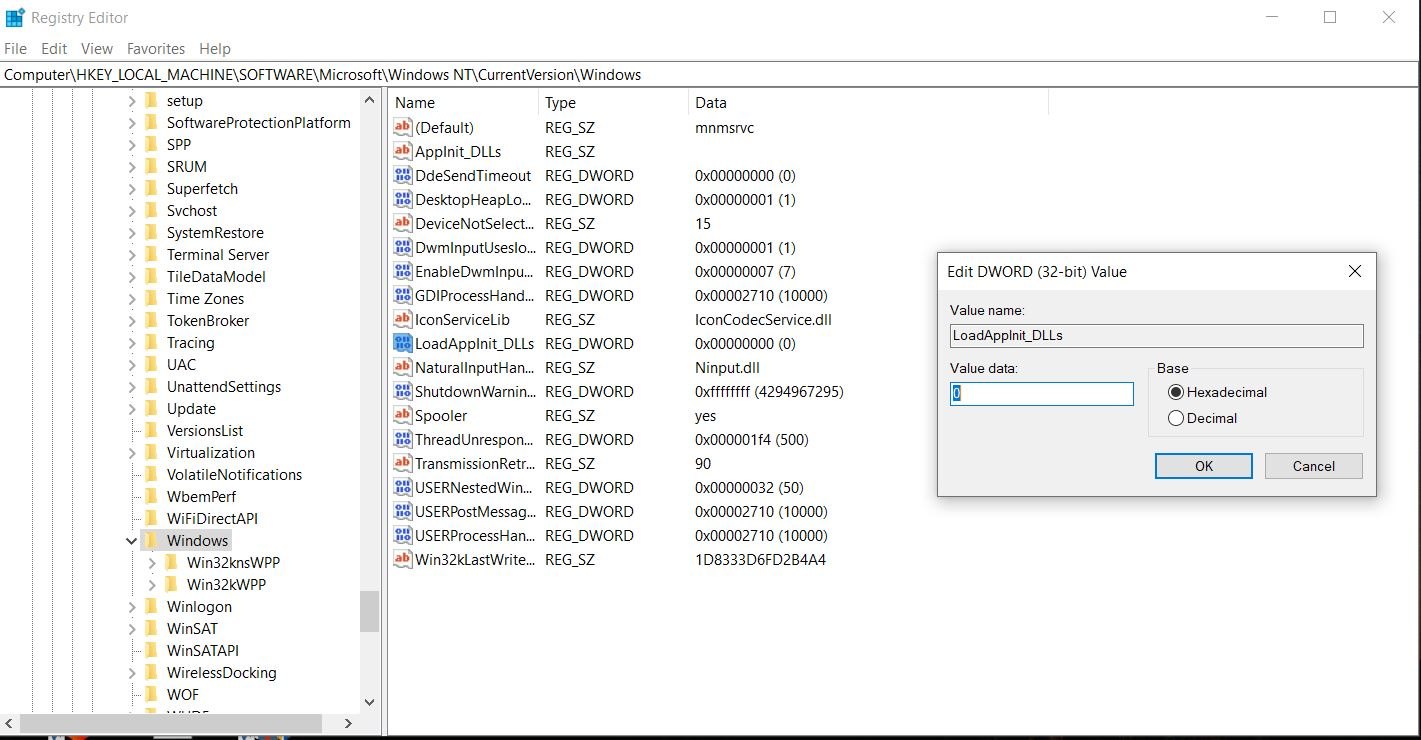The height and width of the screenshot is (740, 1421).
Task: Click the DWORD icon beside USERProcessHan... entry
Action: coord(403,535)
